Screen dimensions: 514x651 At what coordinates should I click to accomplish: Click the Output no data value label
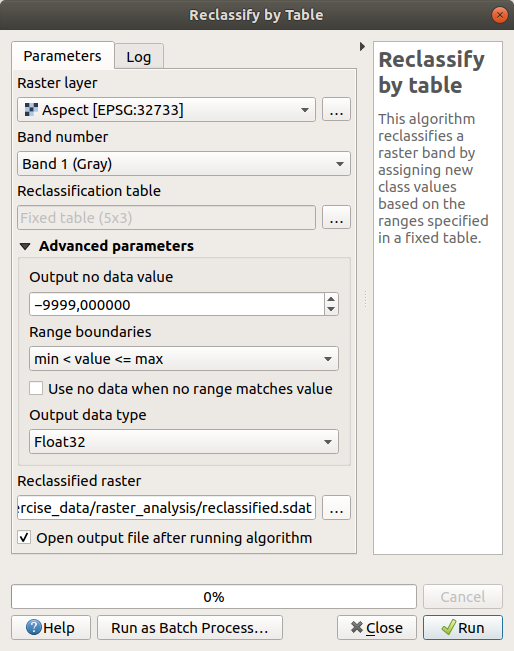click(101, 277)
